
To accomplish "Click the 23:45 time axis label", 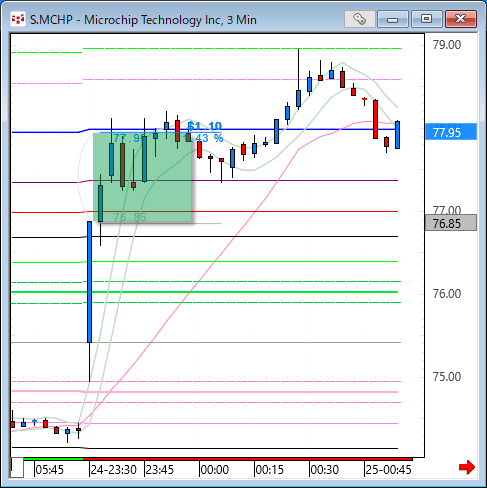I will coord(160,470).
